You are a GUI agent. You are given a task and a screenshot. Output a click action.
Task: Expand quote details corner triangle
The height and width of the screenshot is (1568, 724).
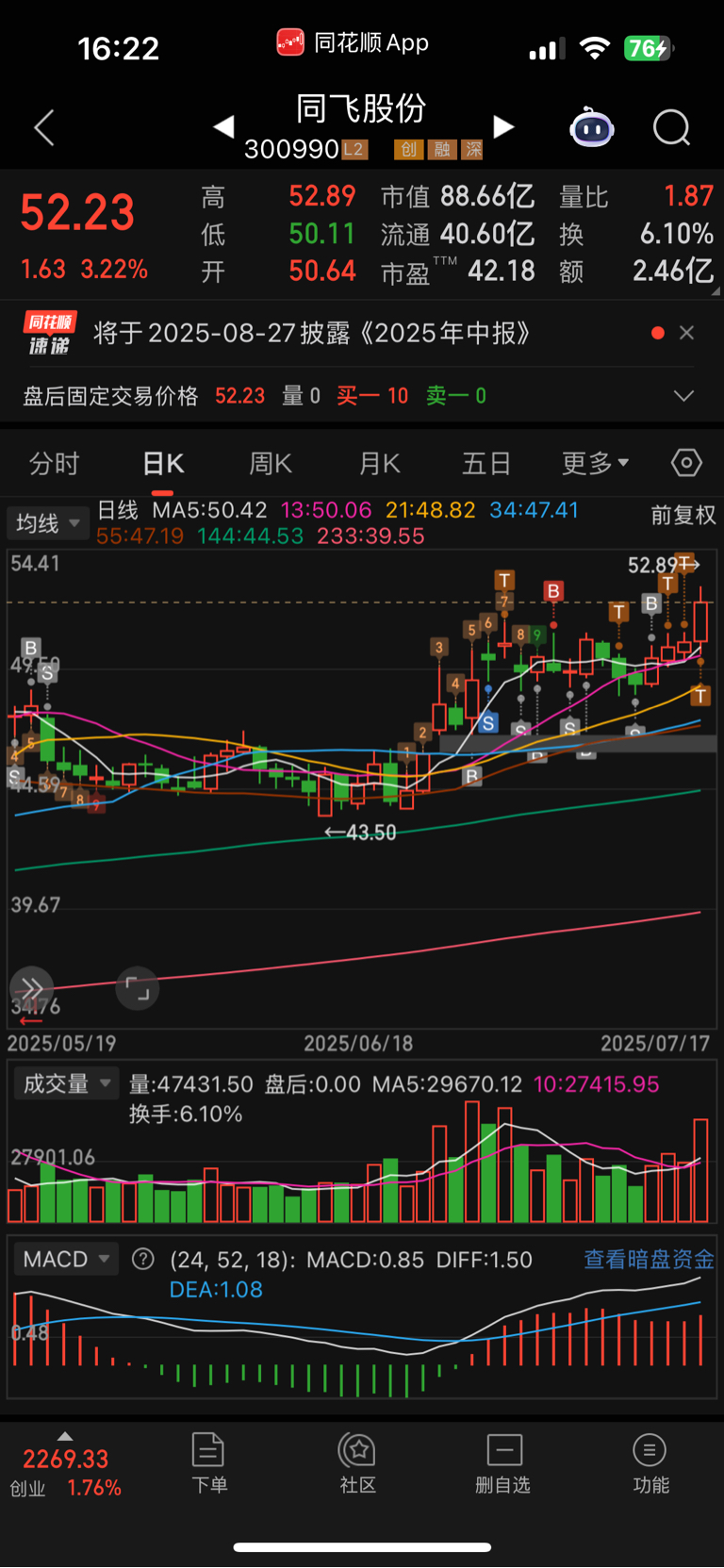(716, 291)
